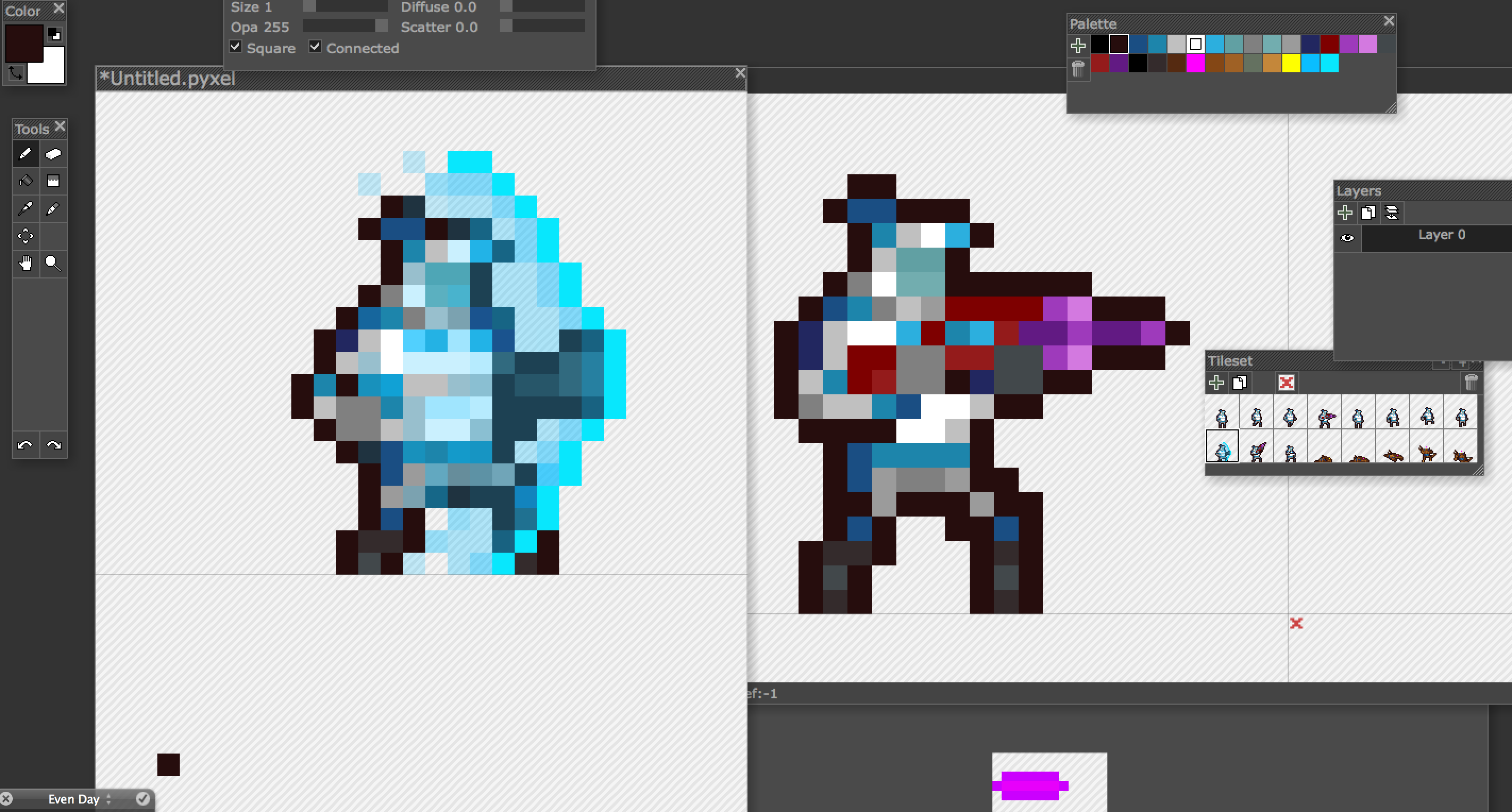Viewport: 1512px width, 812px height.
Task: Click the Undo arrow in Tools panel
Action: click(25, 445)
